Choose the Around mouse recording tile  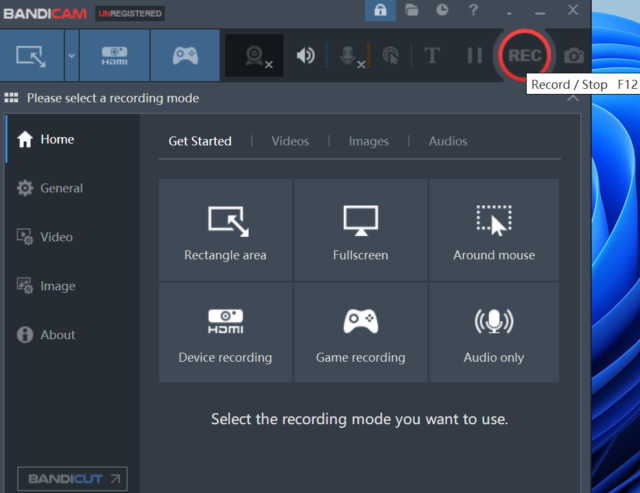(494, 230)
